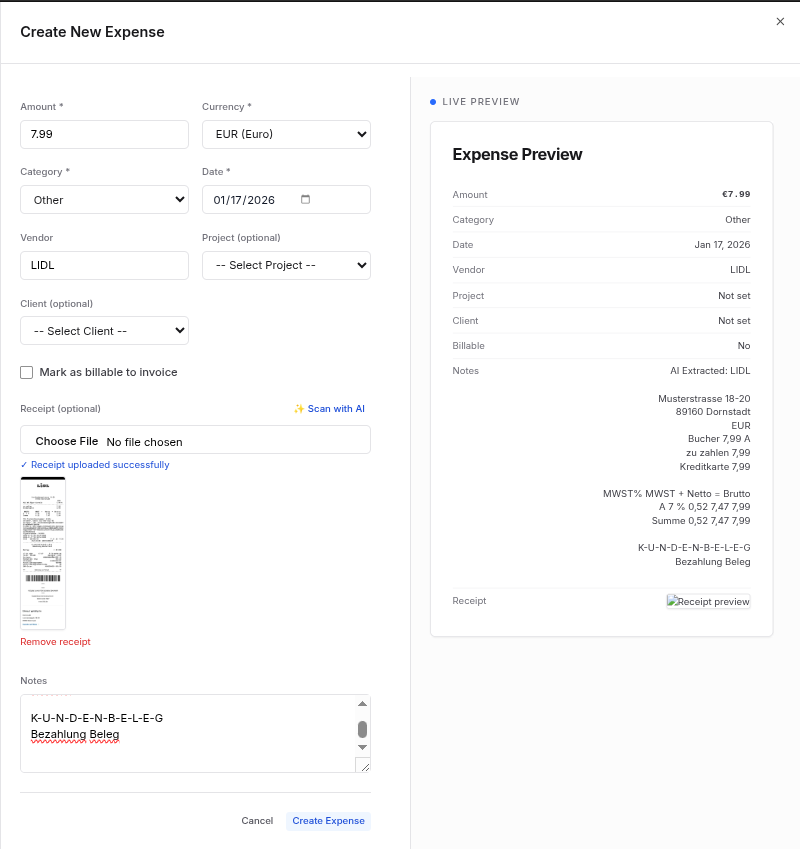Open the Category dropdown set to Other
The image size is (800, 849).
tap(104, 200)
